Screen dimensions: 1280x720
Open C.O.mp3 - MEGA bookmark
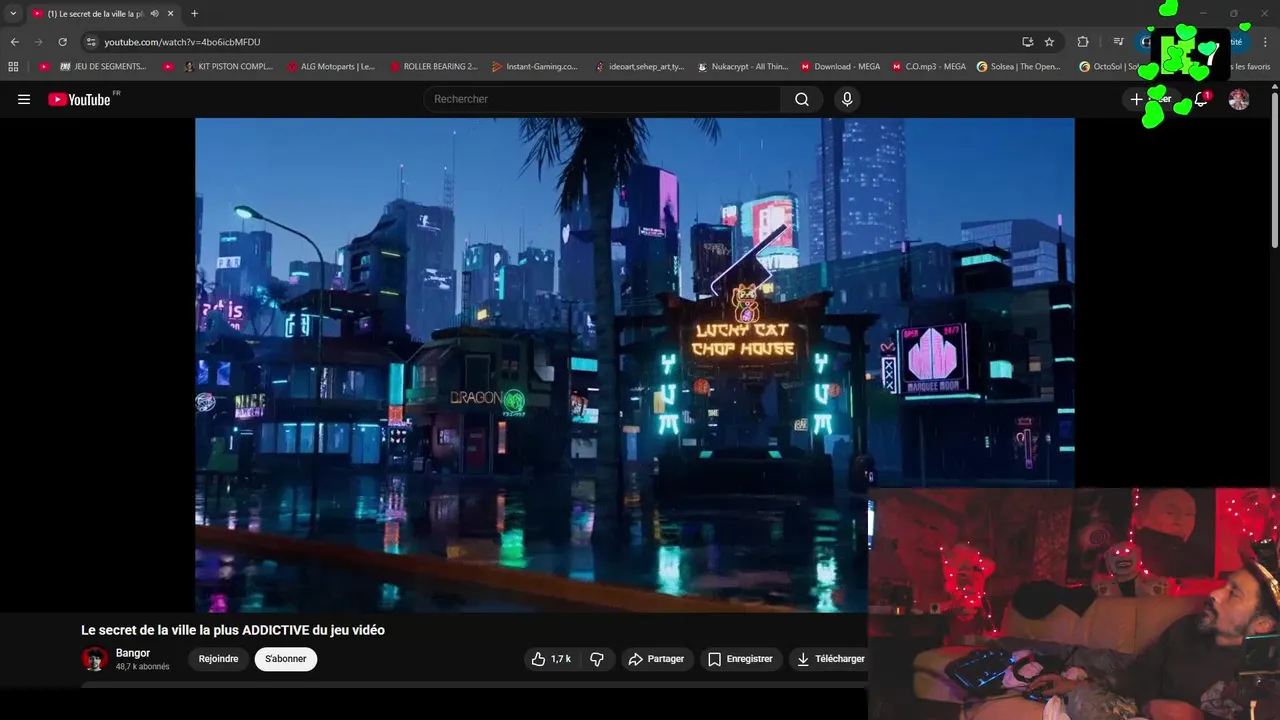click(928, 67)
